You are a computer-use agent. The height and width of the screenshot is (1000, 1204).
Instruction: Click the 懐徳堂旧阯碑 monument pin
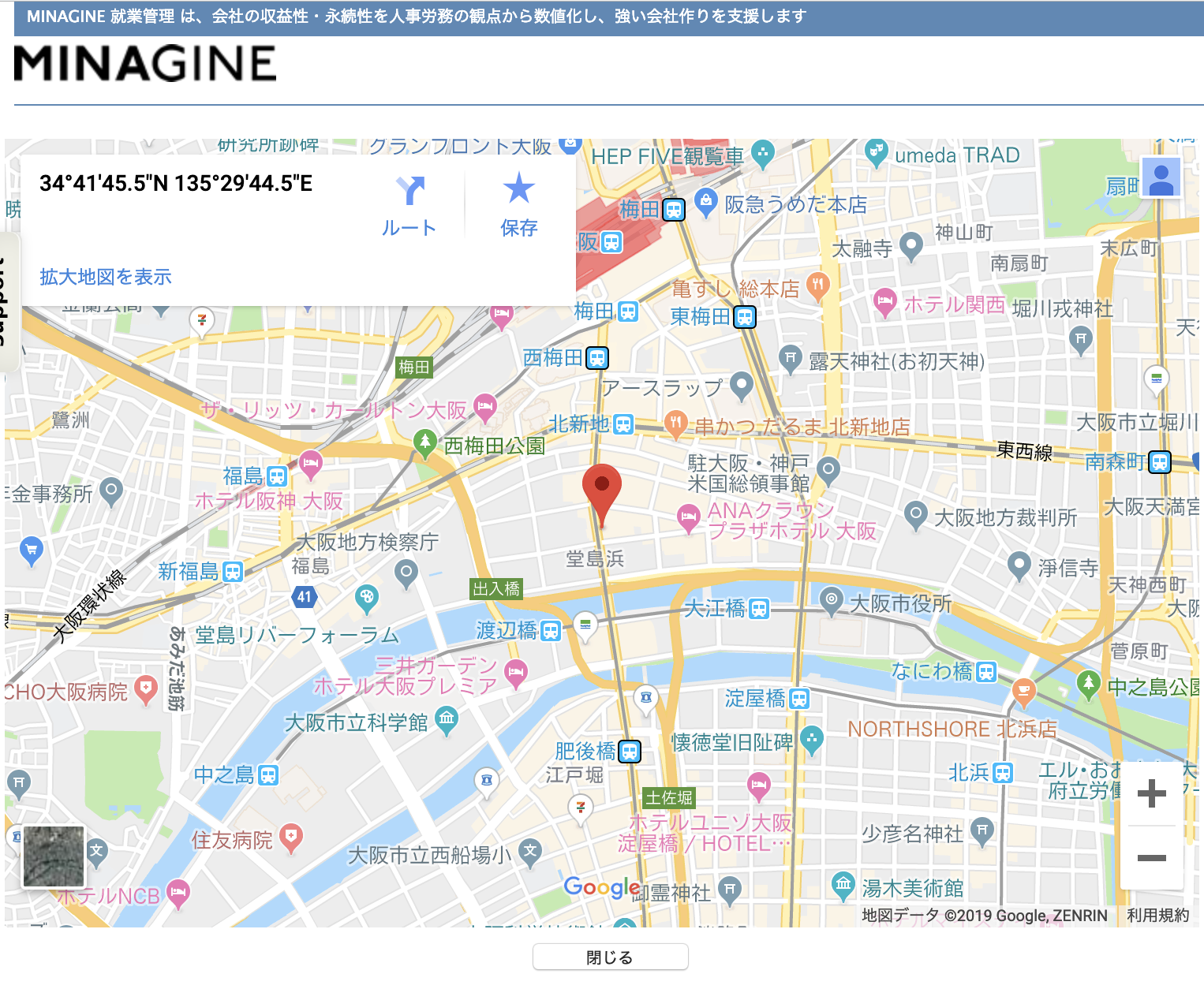point(811,740)
